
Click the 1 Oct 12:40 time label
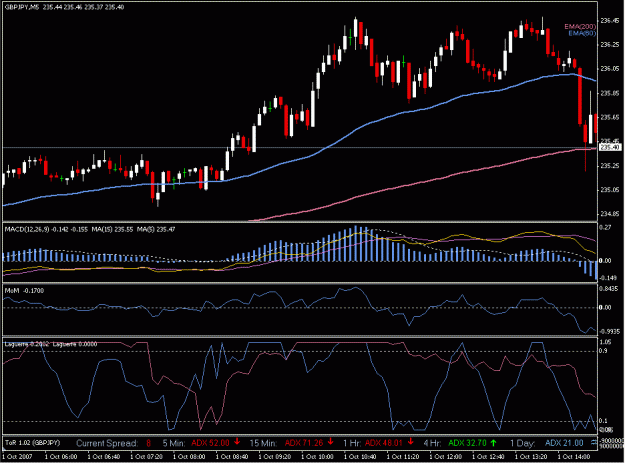tap(487, 457)
